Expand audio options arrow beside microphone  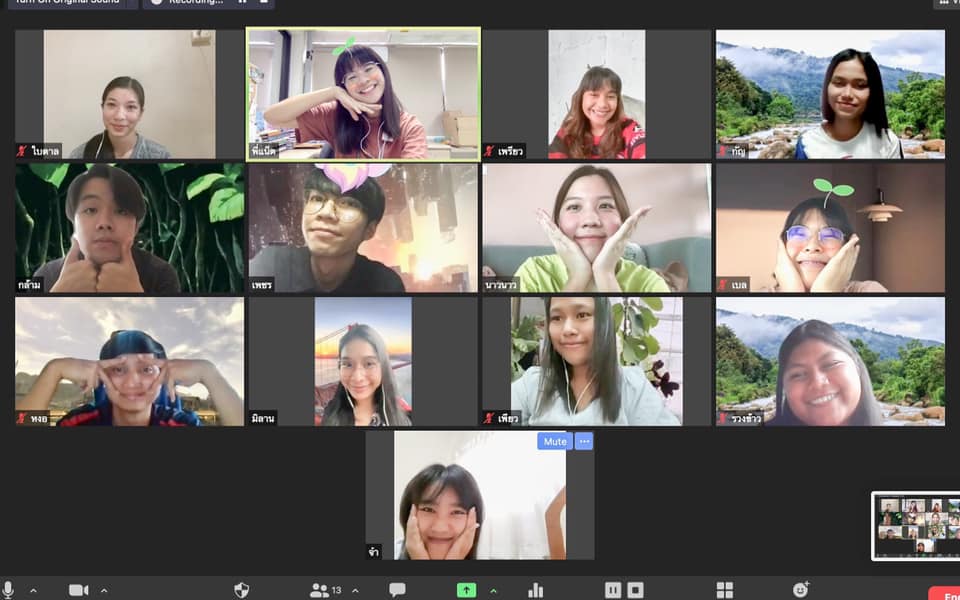point(32,590)
